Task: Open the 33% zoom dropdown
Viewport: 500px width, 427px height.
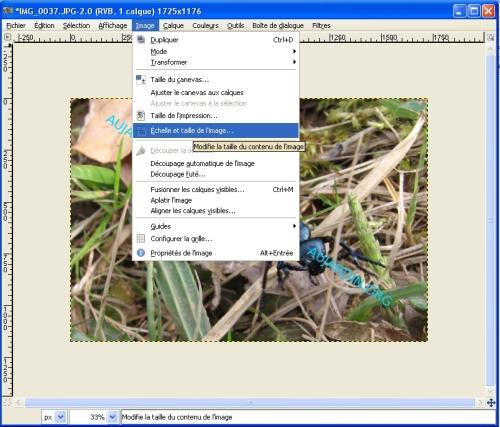Action: click(112, 417)
